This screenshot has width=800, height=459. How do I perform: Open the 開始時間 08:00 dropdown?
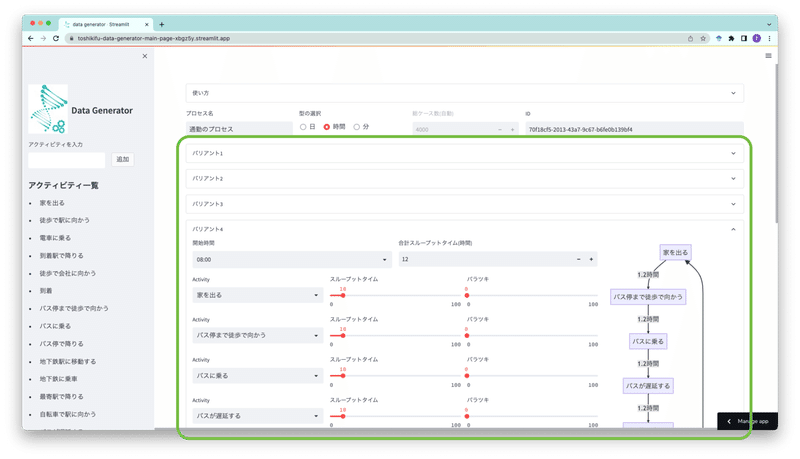pyautogui.click(x=292, y=260)
